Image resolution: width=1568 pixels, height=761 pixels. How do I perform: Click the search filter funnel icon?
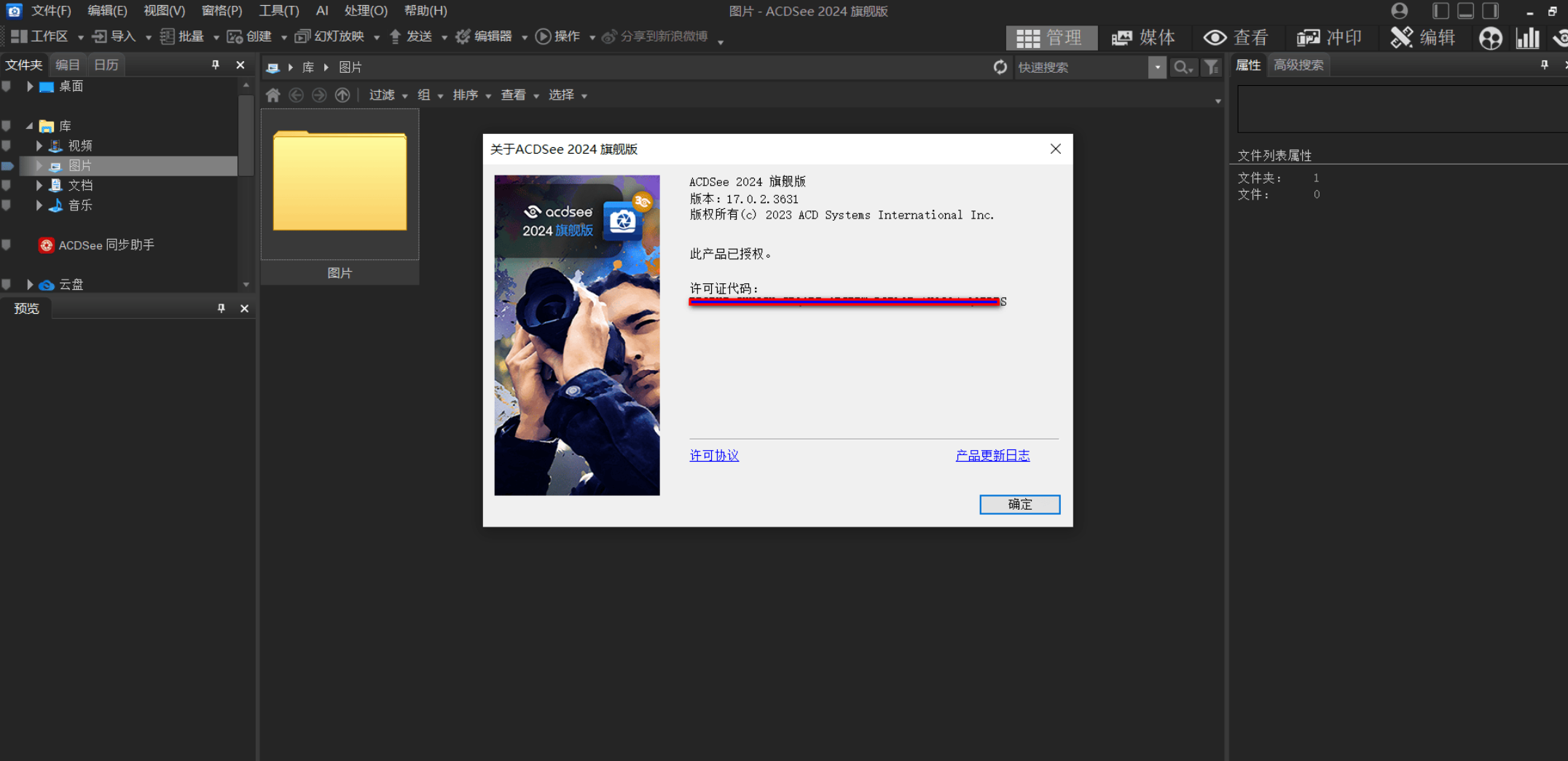(1211, 67)
